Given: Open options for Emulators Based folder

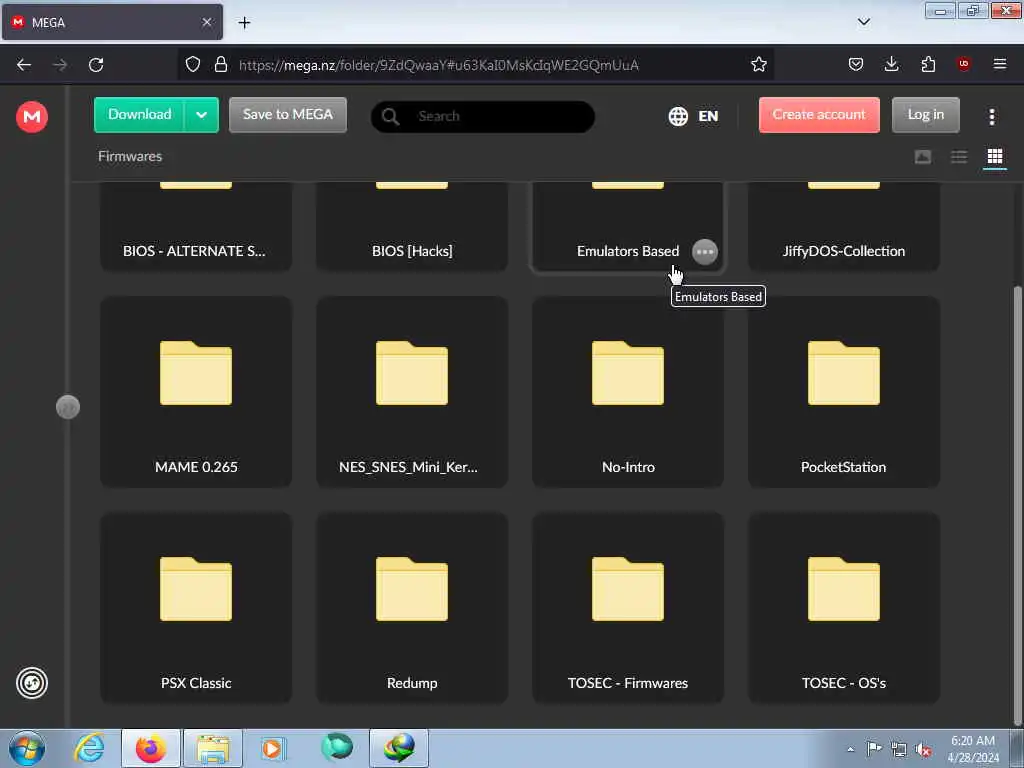Looking at the screenshot, I should pos(705,251).
